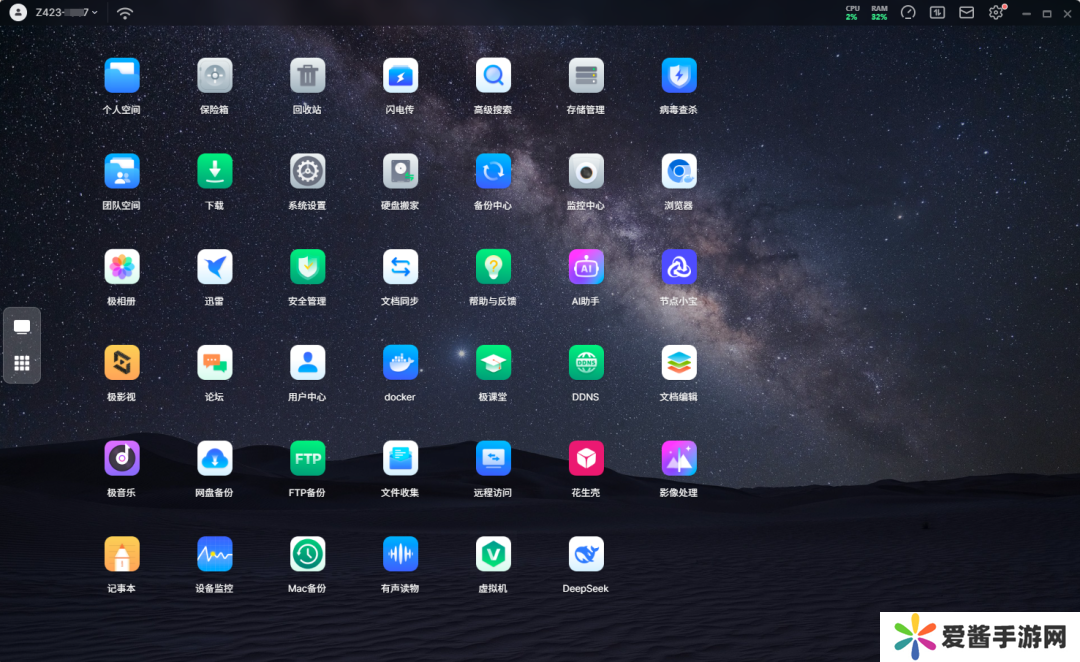The width and height of the screenshot is (1080, 662).
Task: Open settings gear in top bar
Action: coord(995,13)
